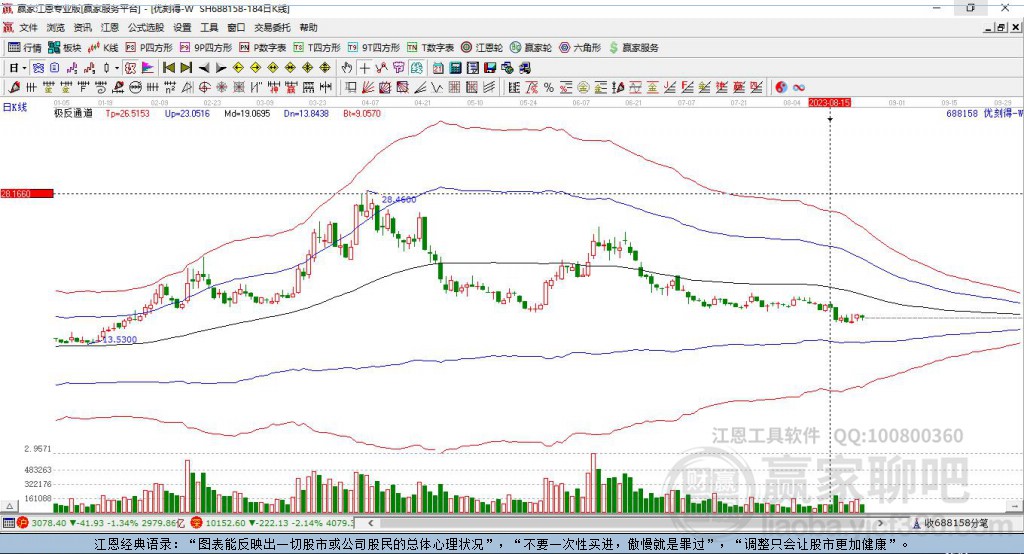Click the gradient colored triangle icon
The height and width of the screenshot is (554, 1024).
[x=148, y=68]
